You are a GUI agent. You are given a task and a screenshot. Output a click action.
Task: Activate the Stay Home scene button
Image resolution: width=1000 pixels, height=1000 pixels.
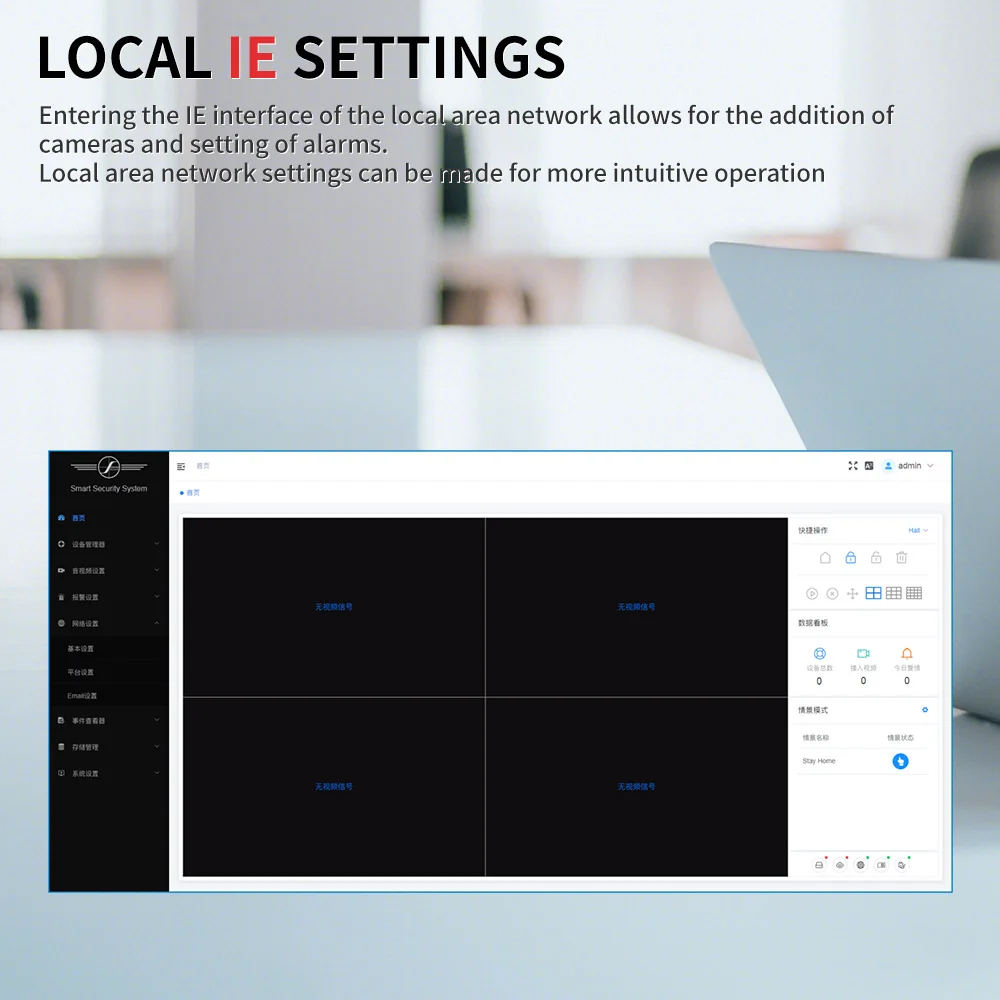click(900, 761)
